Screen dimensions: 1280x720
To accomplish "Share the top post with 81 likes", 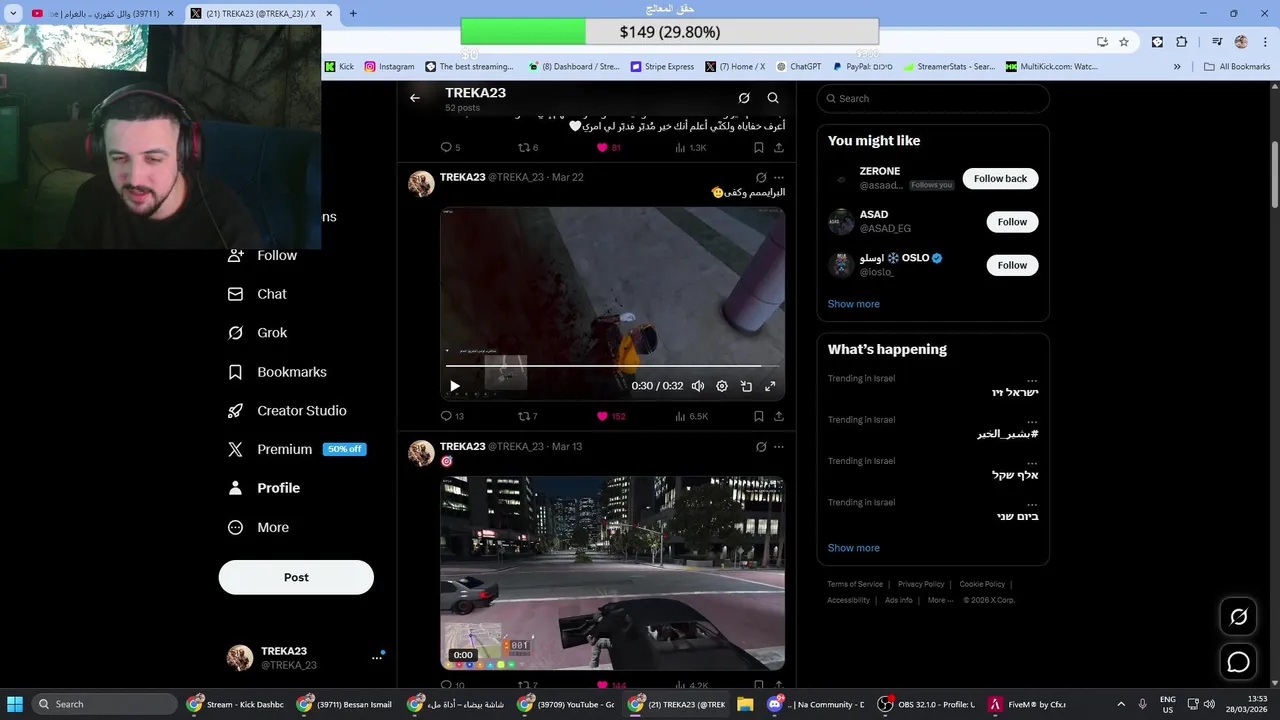I will (779, 147).
